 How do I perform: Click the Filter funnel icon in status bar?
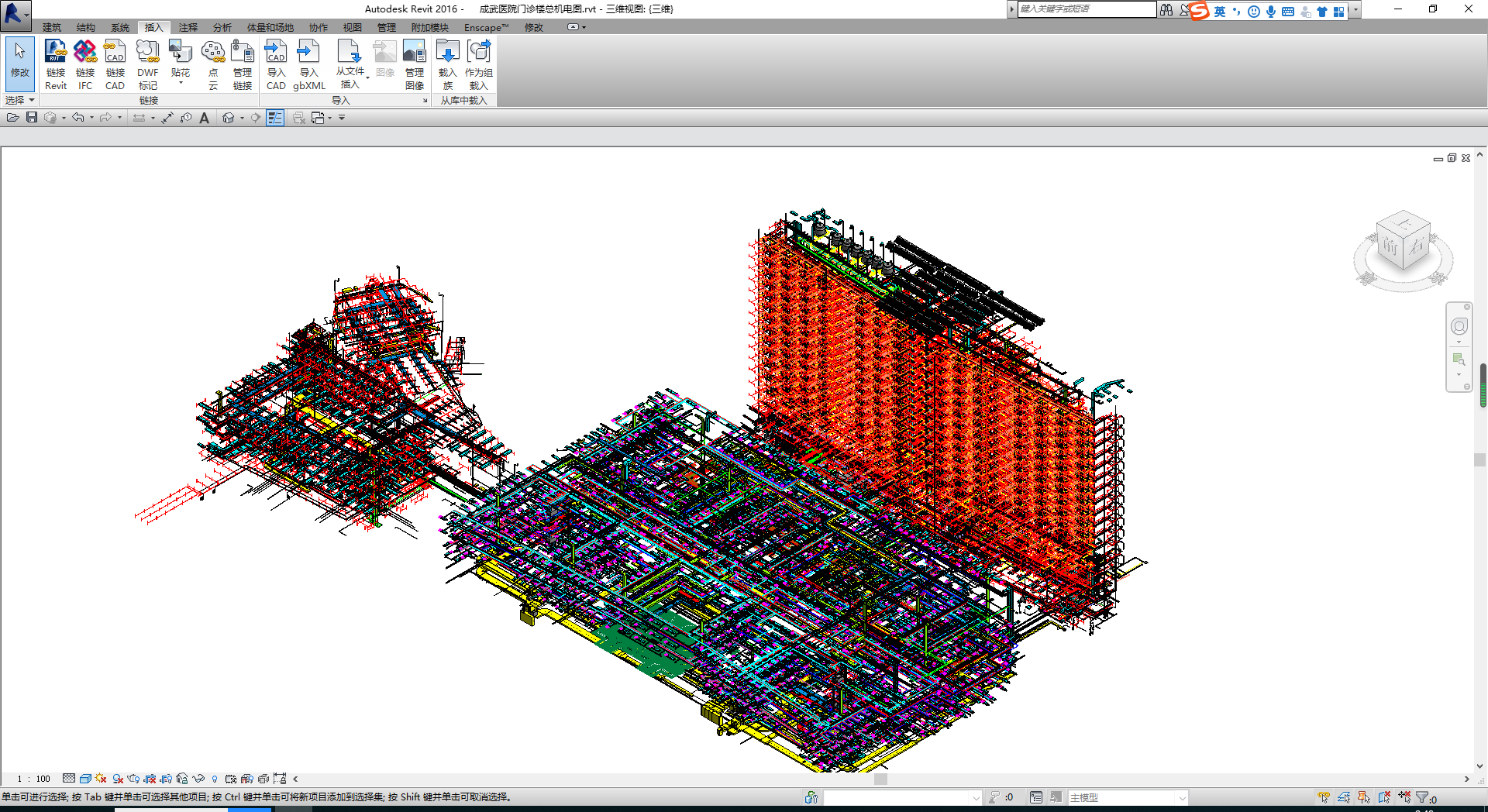tap(1424, 797)
